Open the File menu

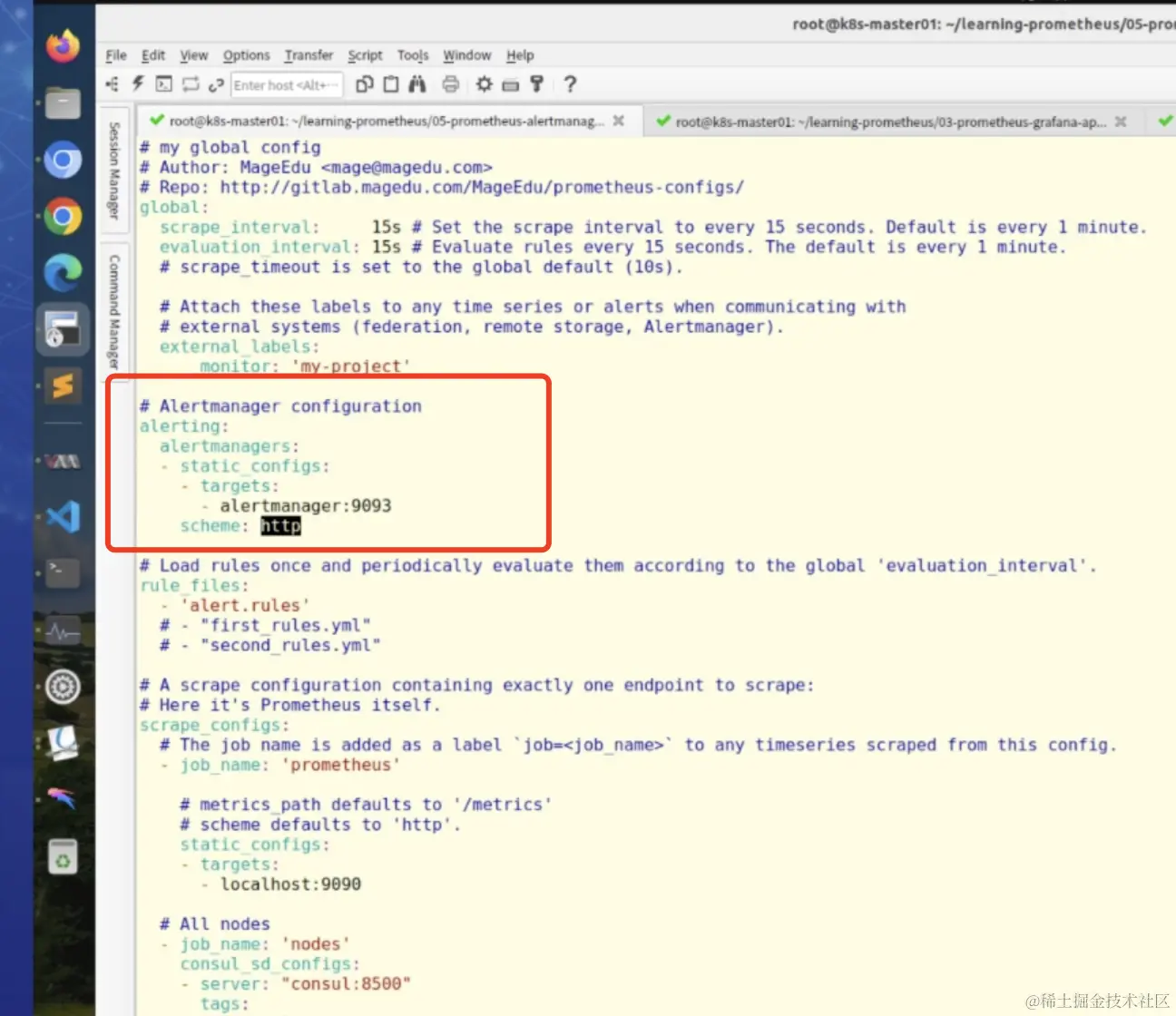(x=116, y=55)
